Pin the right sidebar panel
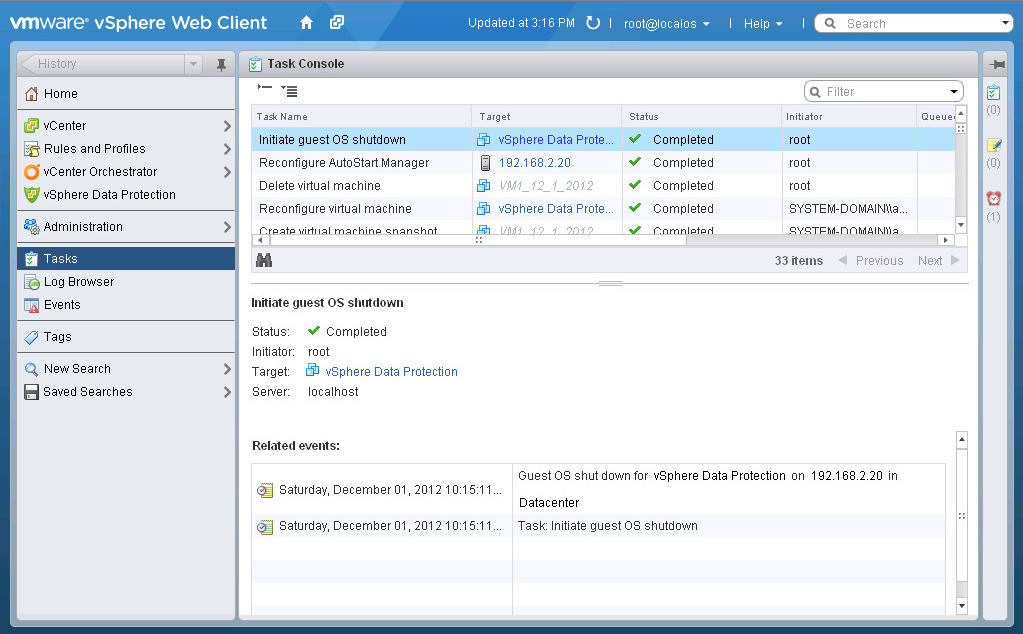 (x=997, y=64)
